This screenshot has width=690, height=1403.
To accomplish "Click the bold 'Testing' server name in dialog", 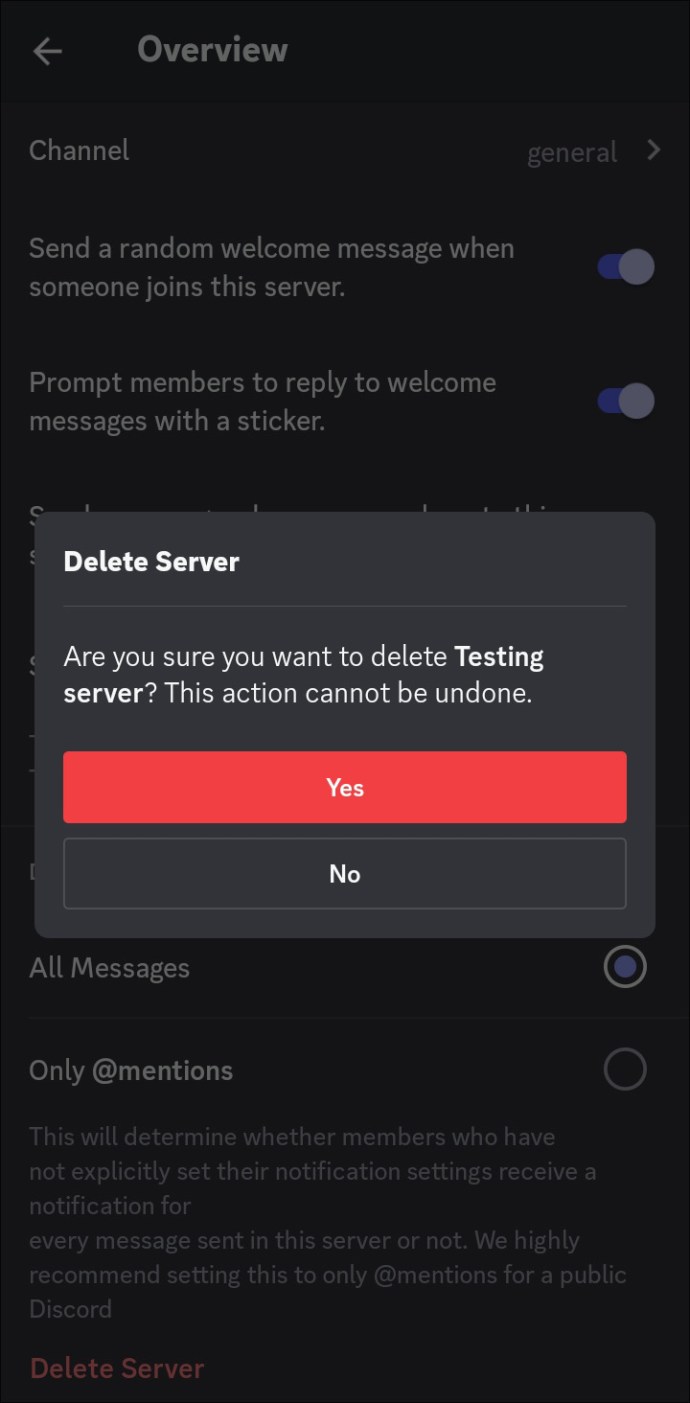I will click(498, 658).
